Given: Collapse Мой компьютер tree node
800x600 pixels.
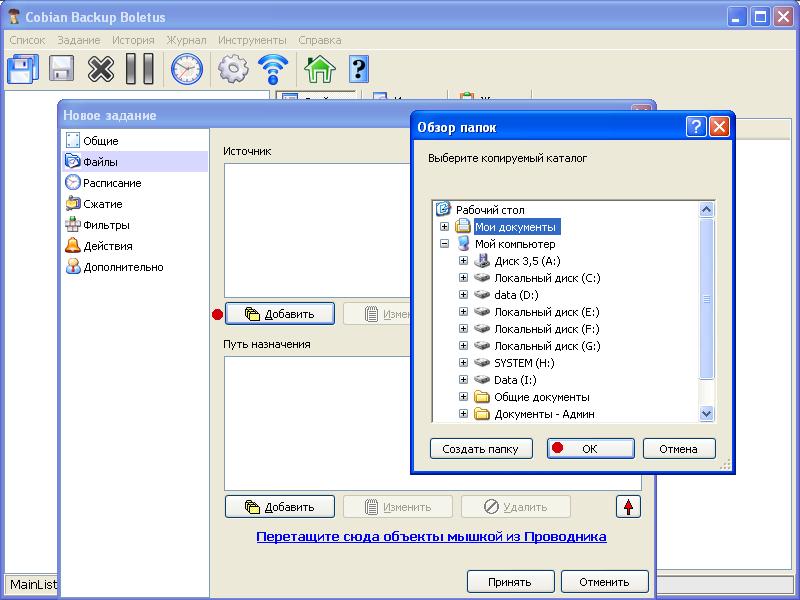Looking at the screenshot, I should [444, 244].
